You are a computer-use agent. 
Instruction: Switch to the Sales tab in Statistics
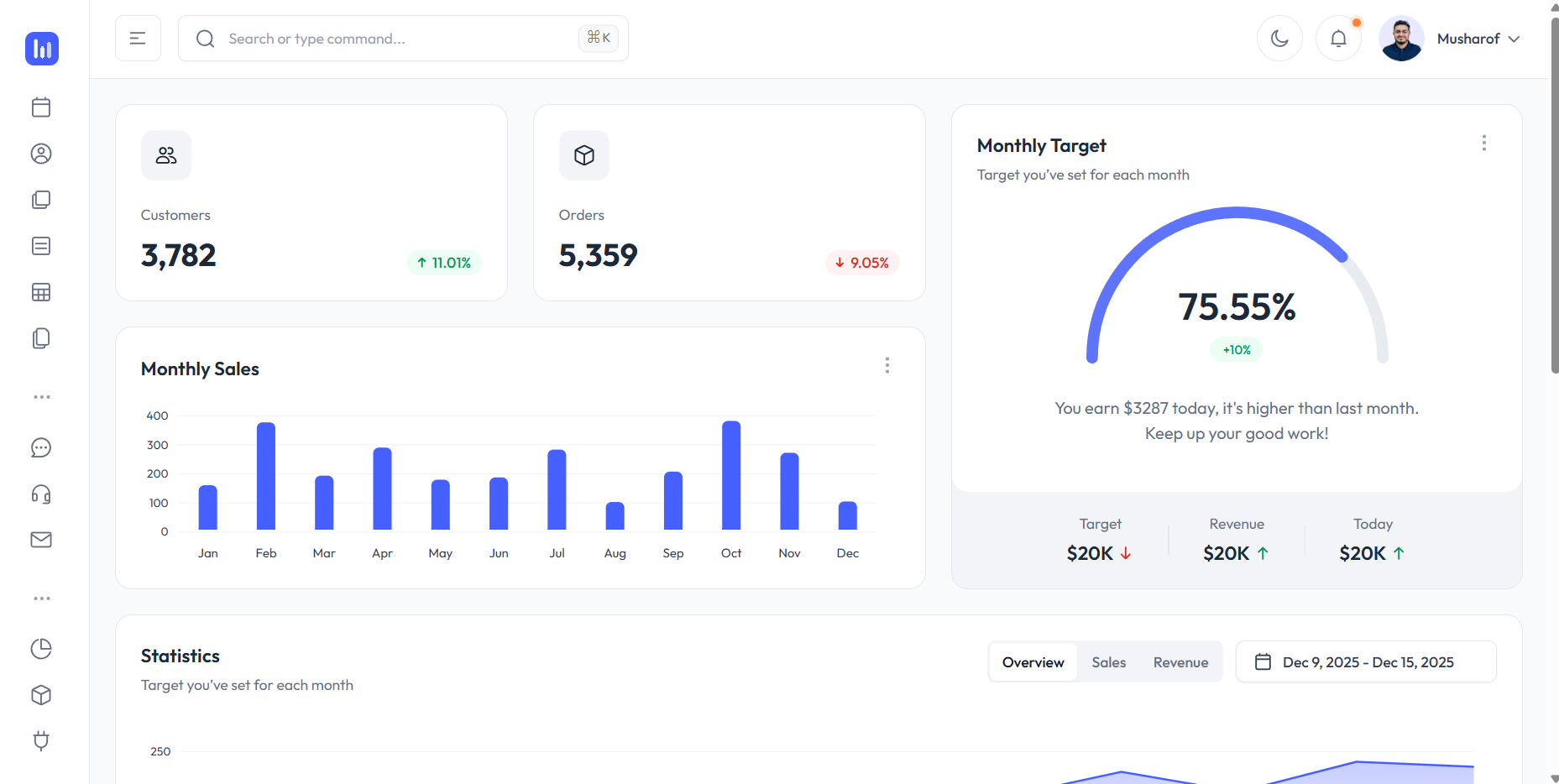point(1108,661)
